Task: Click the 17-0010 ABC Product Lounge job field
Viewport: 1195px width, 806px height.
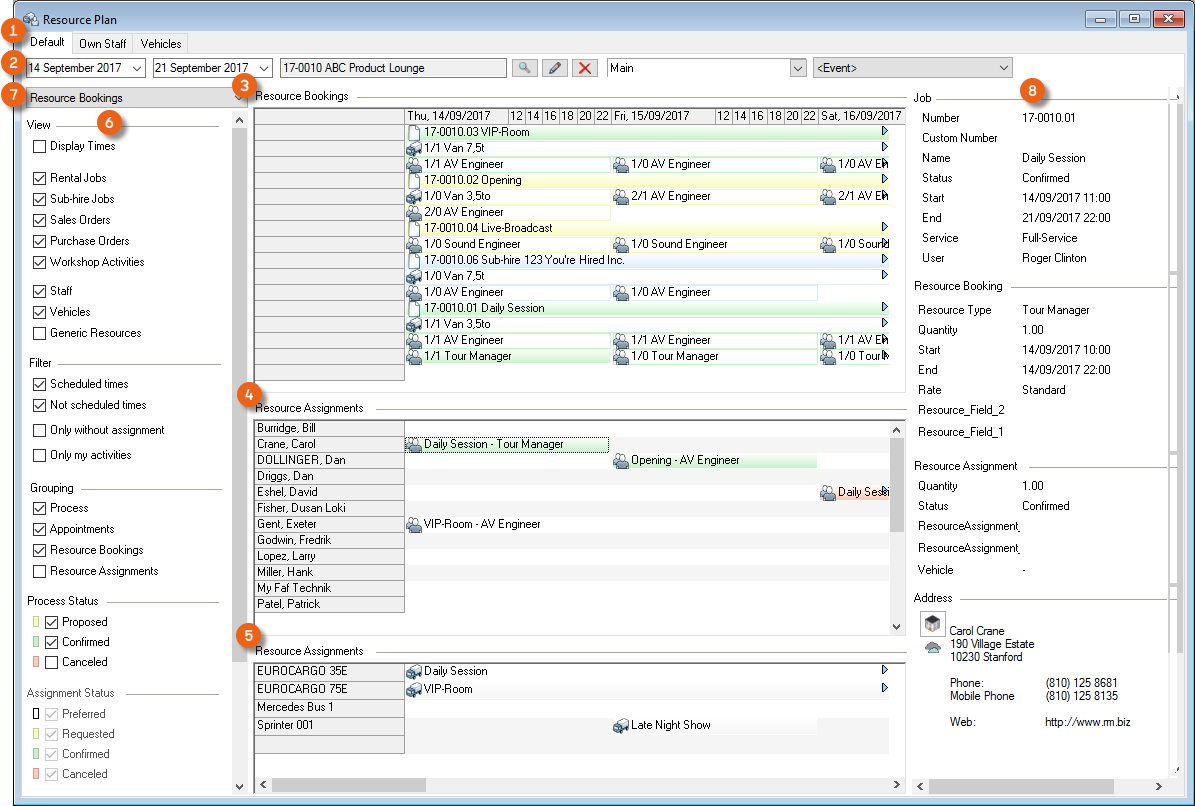Action: coord(394,68)
